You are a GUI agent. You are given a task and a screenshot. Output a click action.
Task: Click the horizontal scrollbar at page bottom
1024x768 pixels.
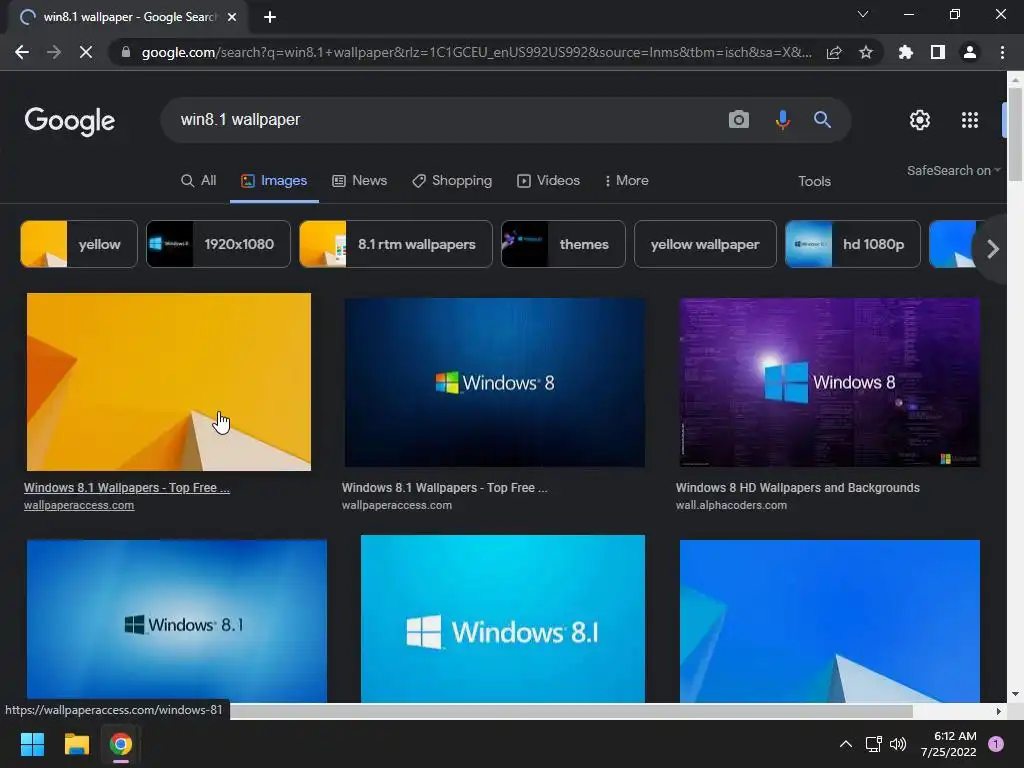571,711
